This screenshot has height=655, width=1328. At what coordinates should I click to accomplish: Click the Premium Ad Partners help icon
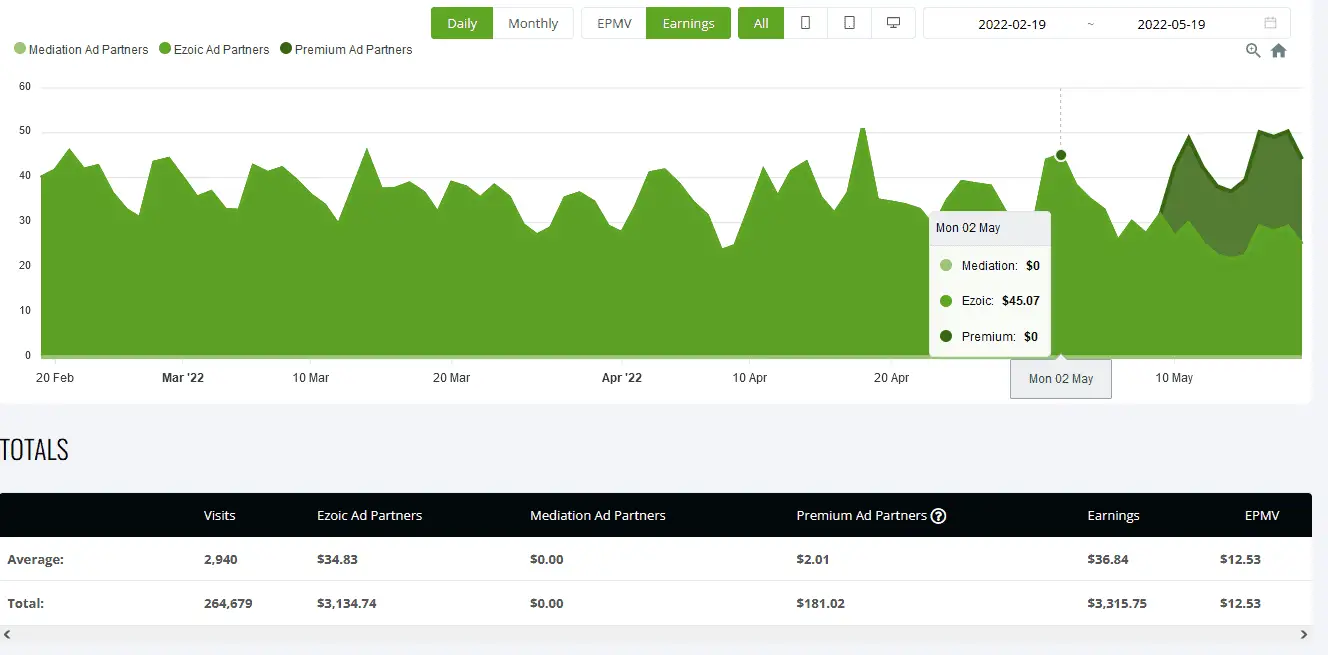[x=938, y=516]
